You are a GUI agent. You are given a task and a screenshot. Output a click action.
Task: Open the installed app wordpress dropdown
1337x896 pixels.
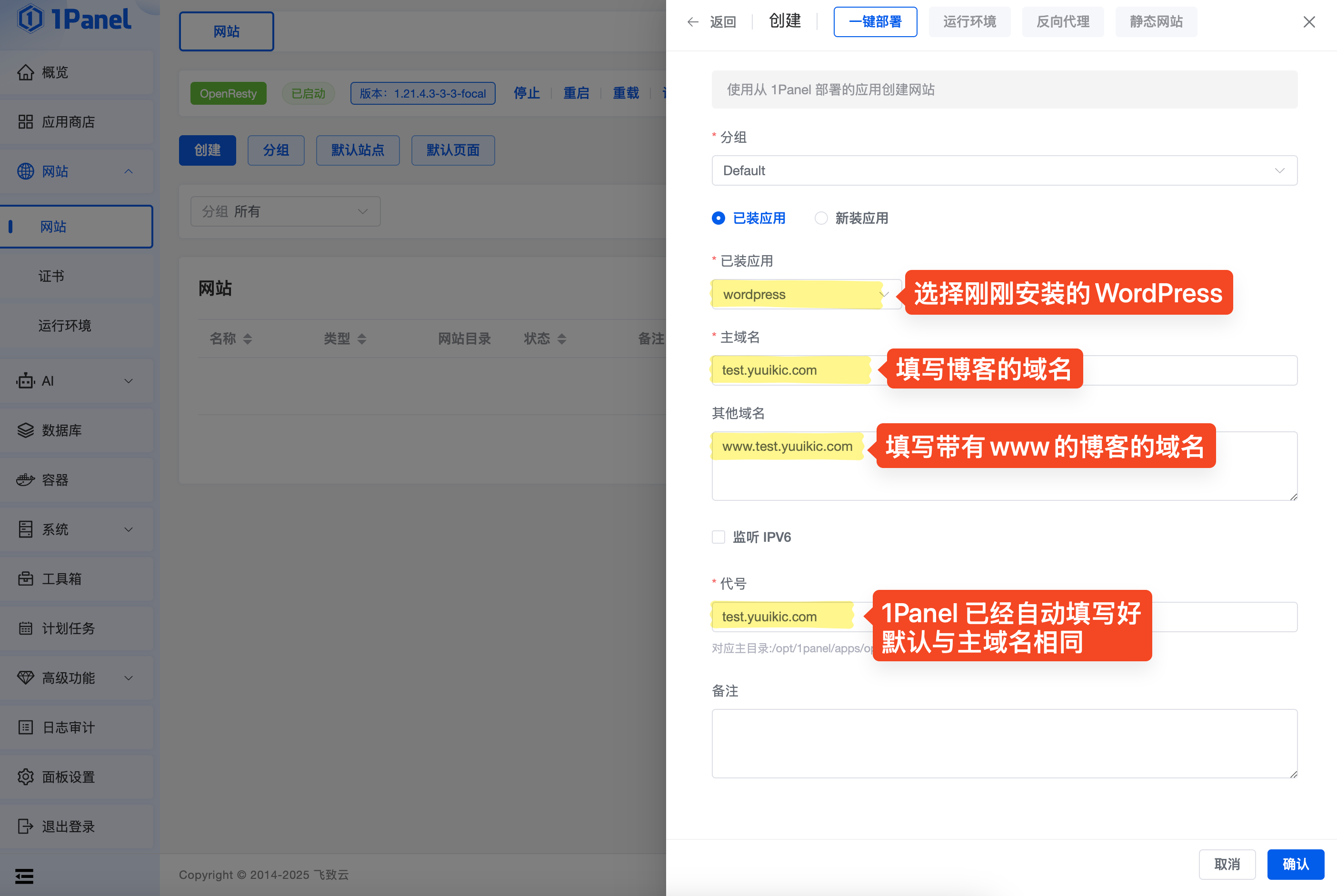(806, 295)
